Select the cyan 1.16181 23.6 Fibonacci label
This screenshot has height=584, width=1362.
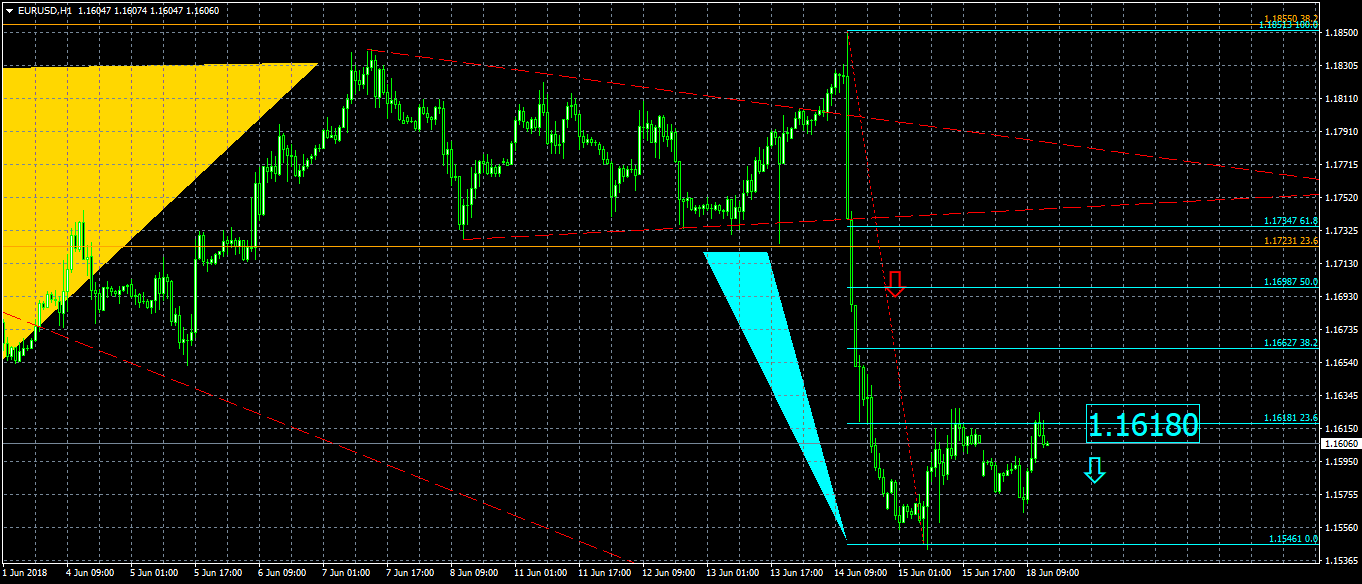coord(1291,417)
